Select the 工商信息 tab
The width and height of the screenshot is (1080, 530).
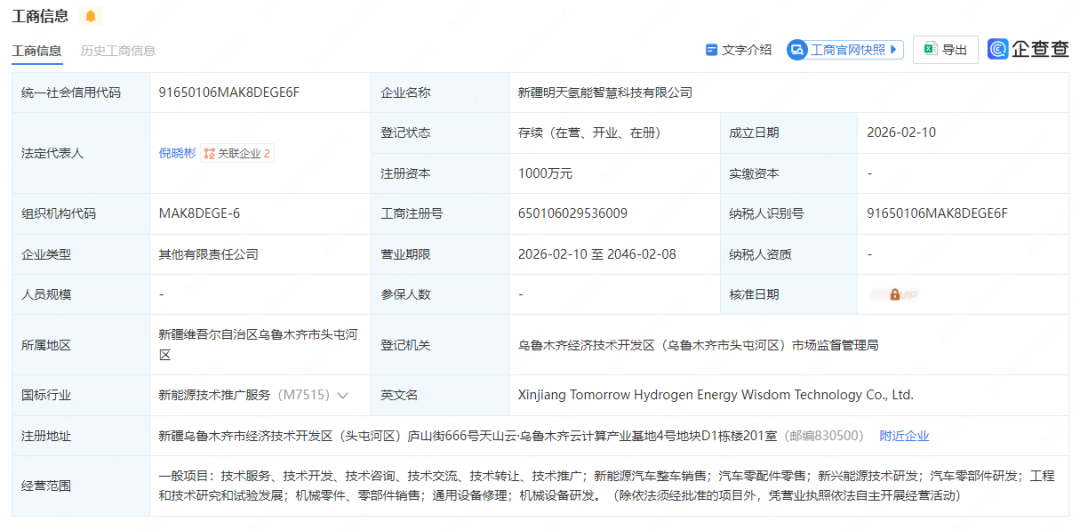37,51
